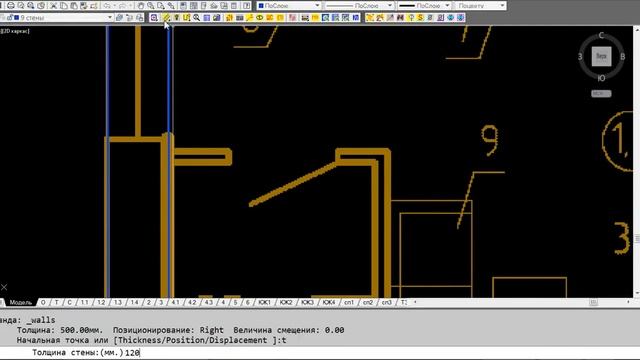Open layout tab 'КЖ1'
The image size is (640, 360).
tap(264, 302)
